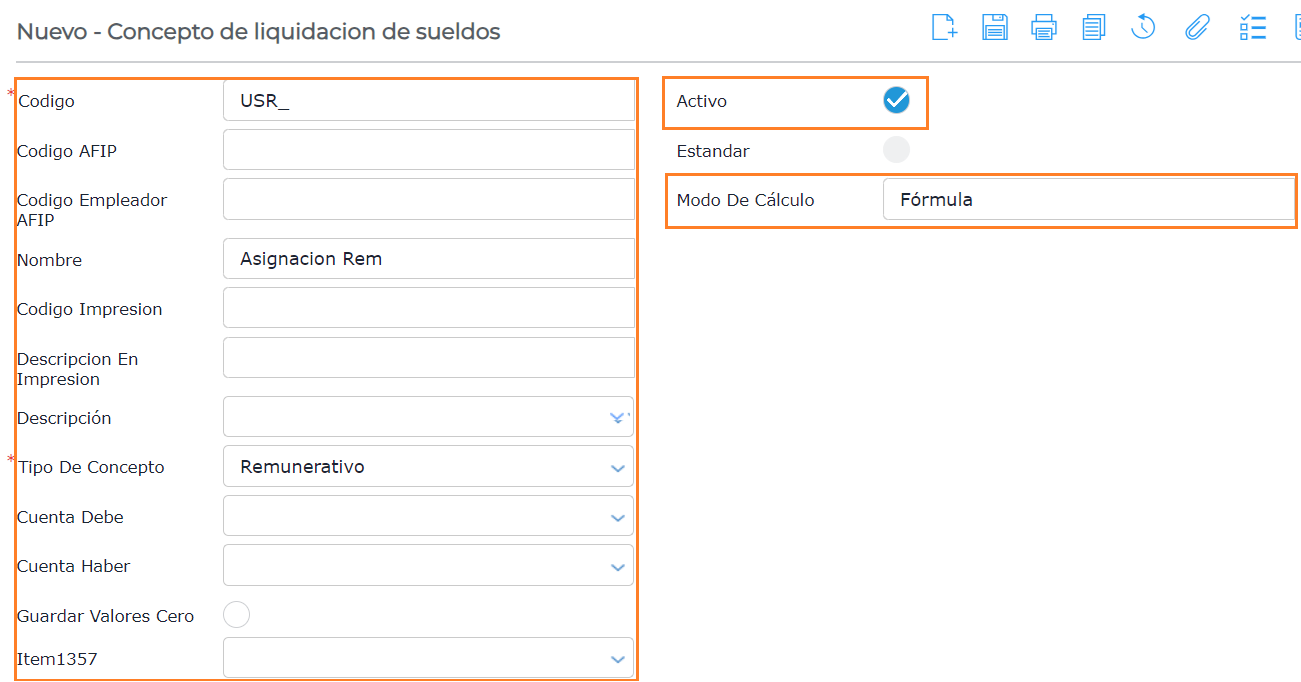Click the Modo De Cálculo field
Image resolution: width=1301 pixels, height=682 pixels.
coord(1088,199)
